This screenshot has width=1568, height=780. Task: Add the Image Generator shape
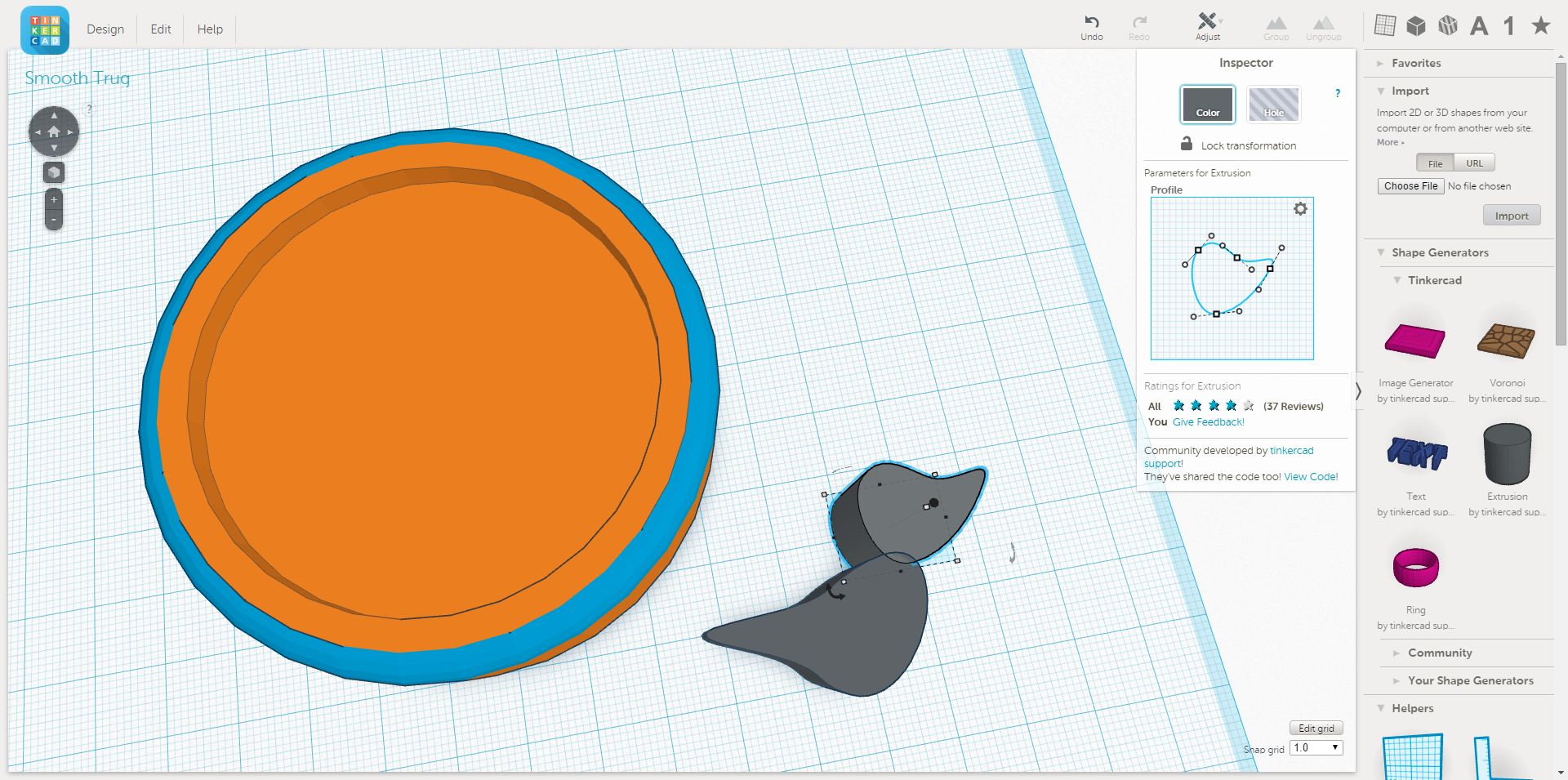click(x=1415, y=341)
